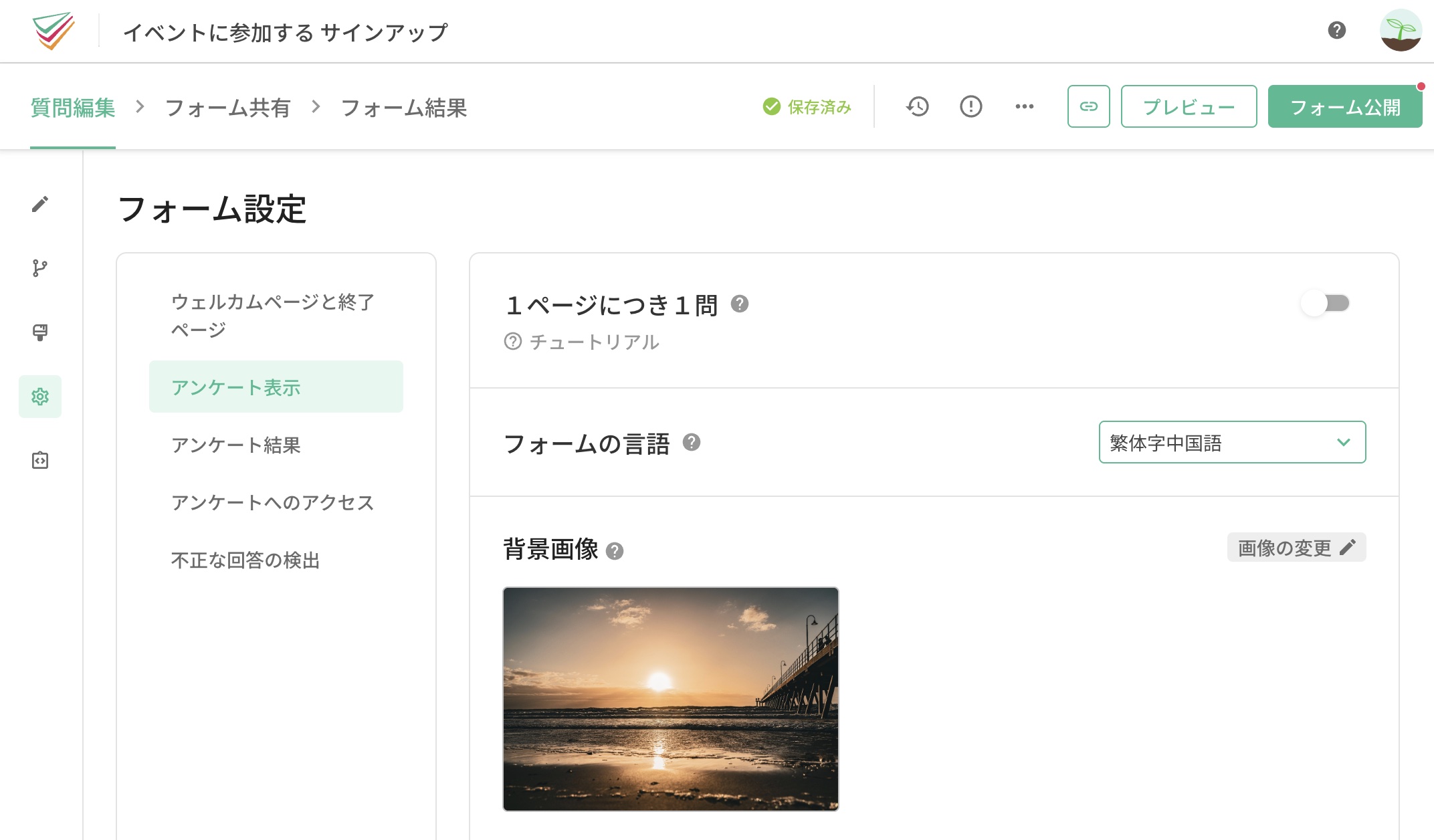This screenshot has height=840, width=1434.
Task: Click help icon next to 背景画像
Action: click(614, 551)
